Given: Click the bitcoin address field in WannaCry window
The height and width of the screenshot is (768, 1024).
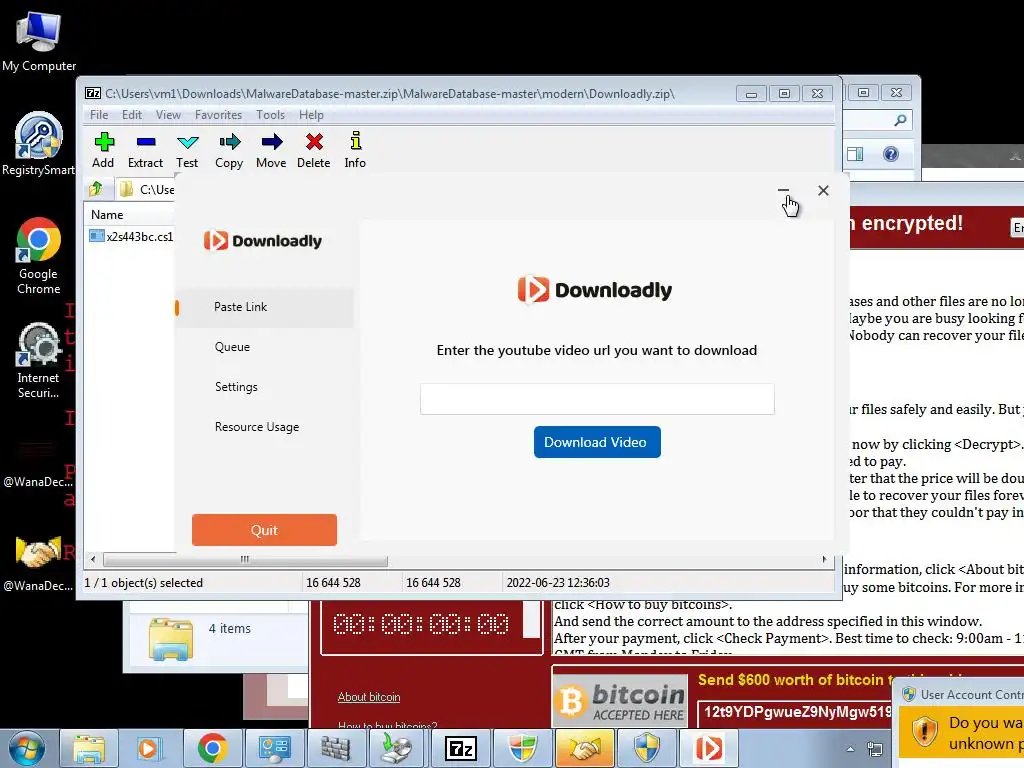Looking at the screenshot, I should [x=797, y=712].
